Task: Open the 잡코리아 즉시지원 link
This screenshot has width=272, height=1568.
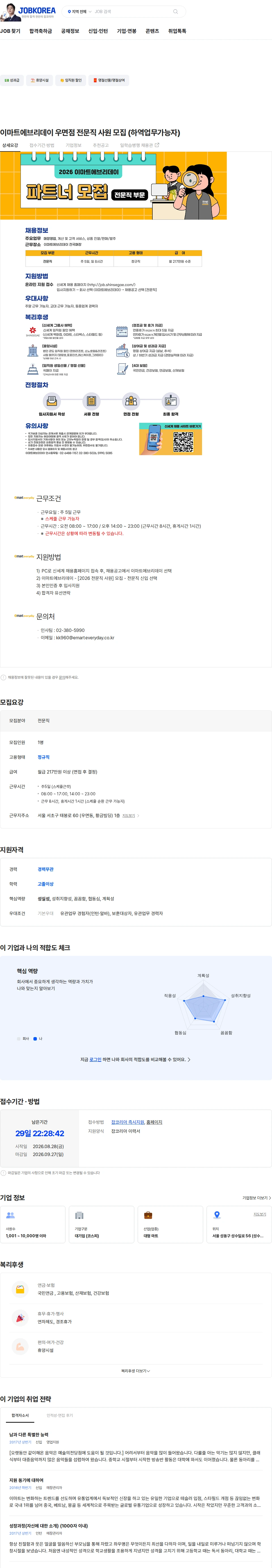Action: (128, 1122)
